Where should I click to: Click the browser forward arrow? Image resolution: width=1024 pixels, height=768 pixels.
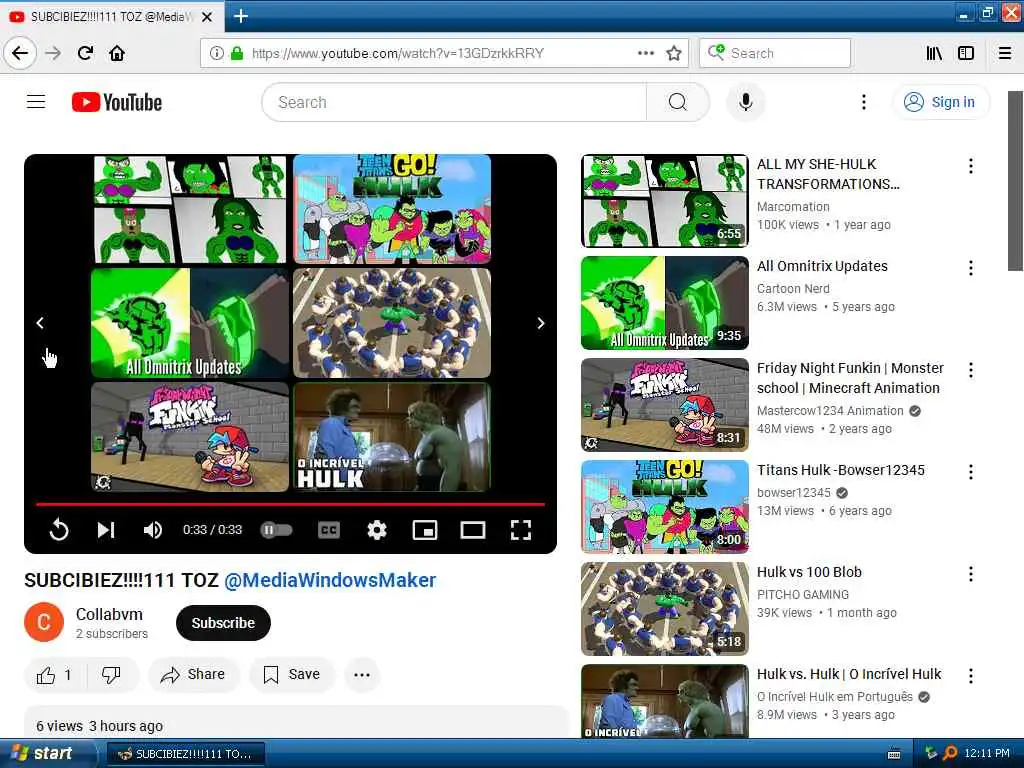point(53,53)
